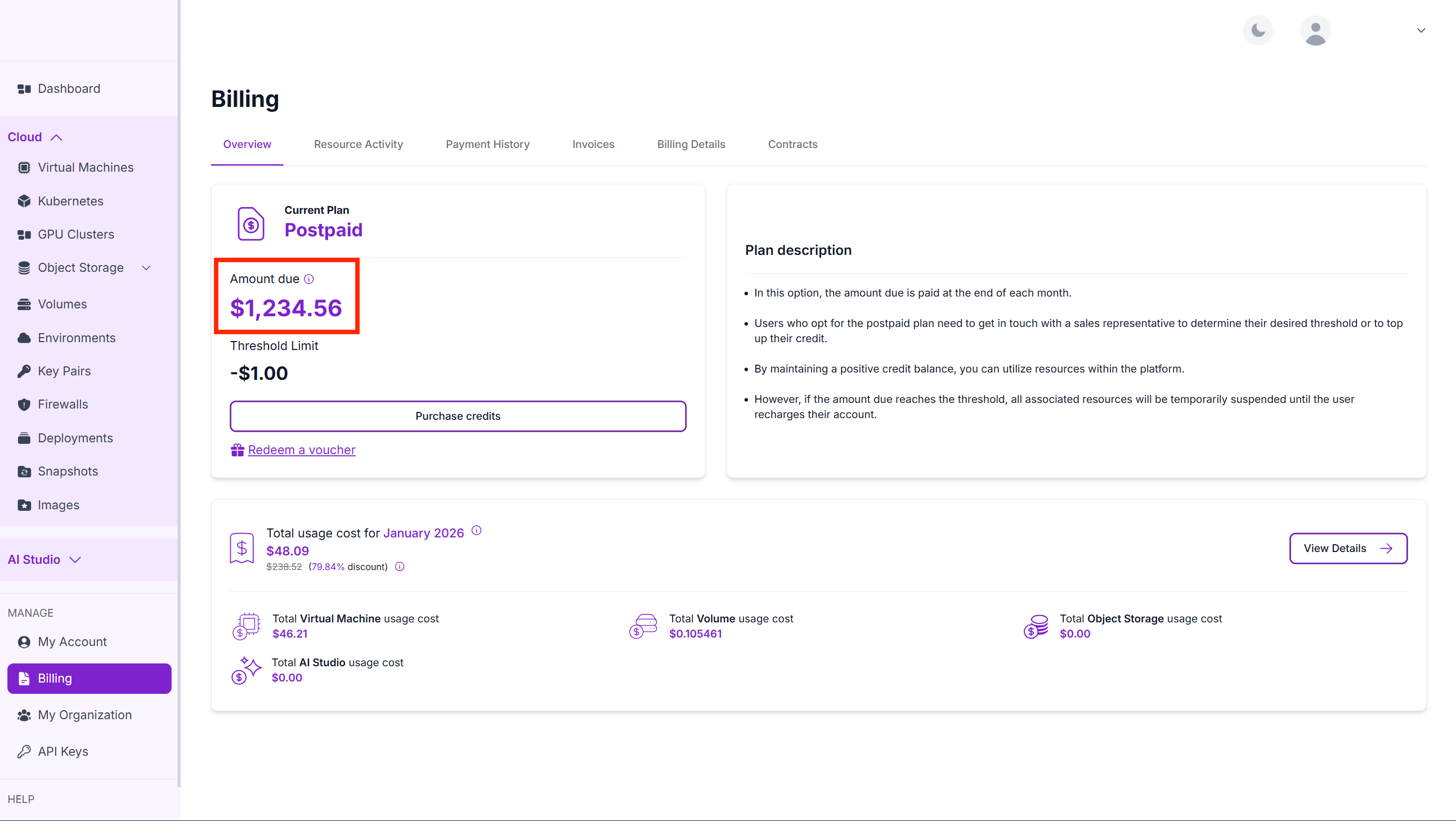Click the gift icon near voucher
The width and height of the screenshot is (1456, 821).
coord(238,450)
